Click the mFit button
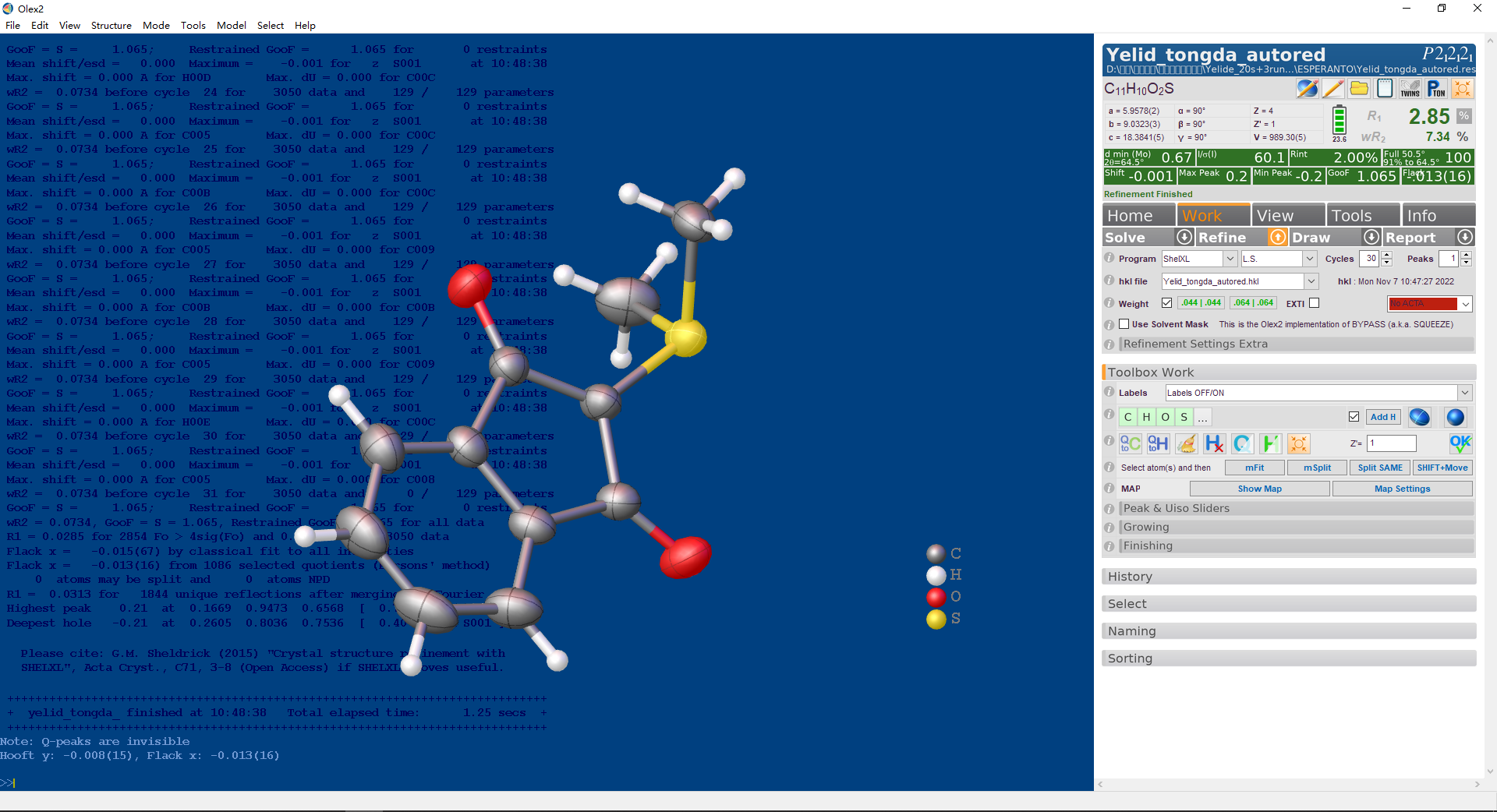This screenshot has width=1497, height=812. (1255, 468)
